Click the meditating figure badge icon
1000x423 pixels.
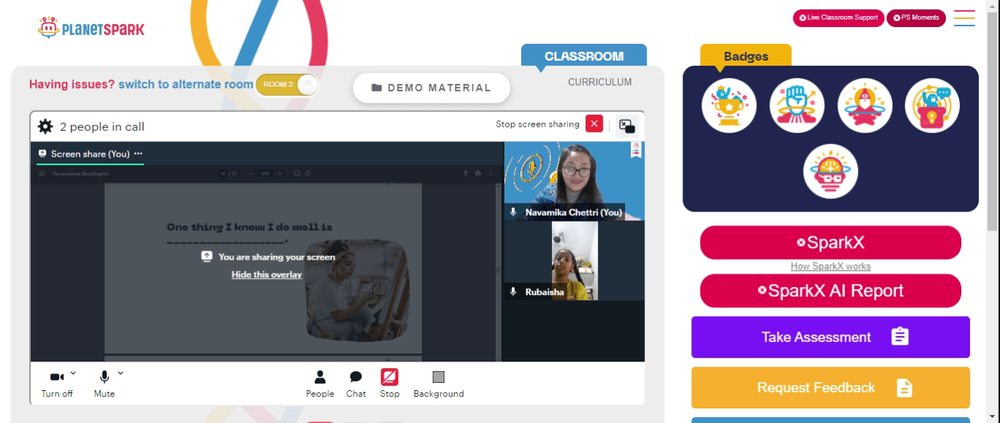(864, 105)
